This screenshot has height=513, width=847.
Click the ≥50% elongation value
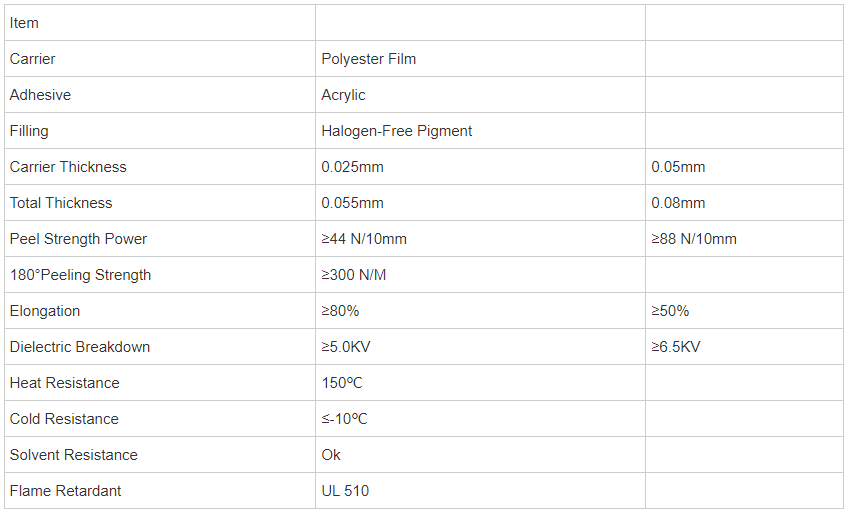click(x=670, y=310)
